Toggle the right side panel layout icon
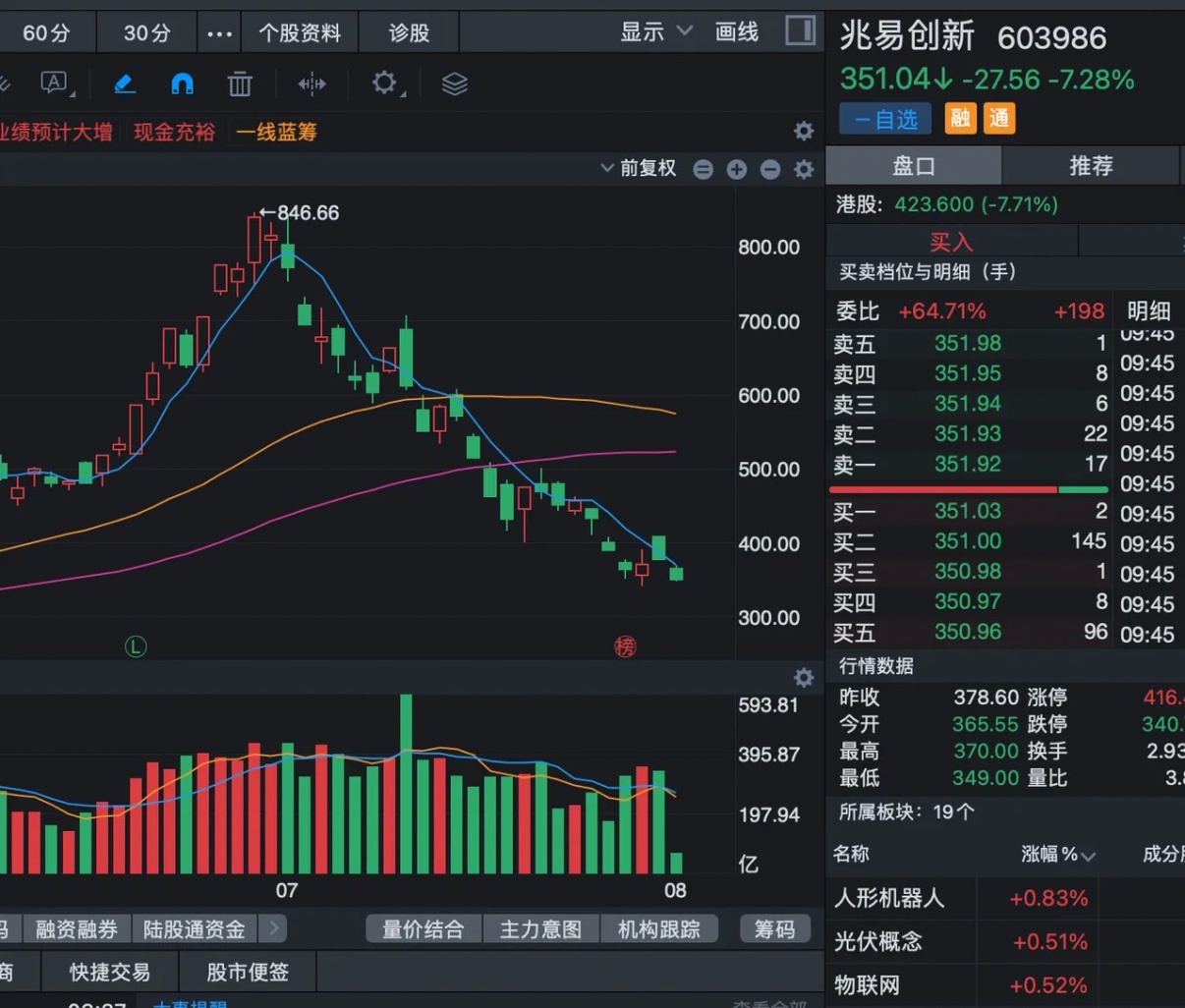The width and height of the screenshot is (1185, 1008). click(800, 30)
